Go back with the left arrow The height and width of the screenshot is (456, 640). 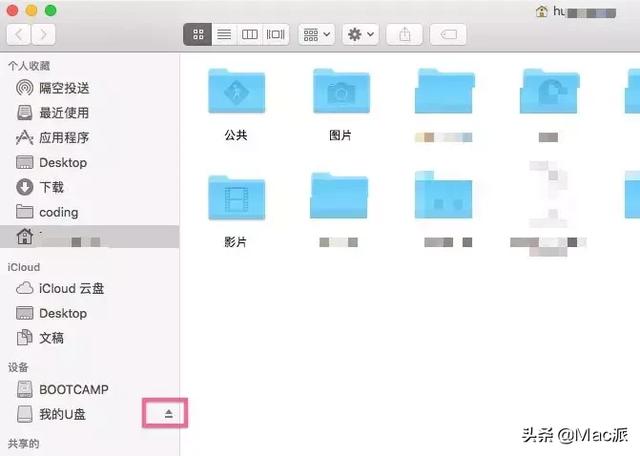pyautogui.click(x=19, y=34)
